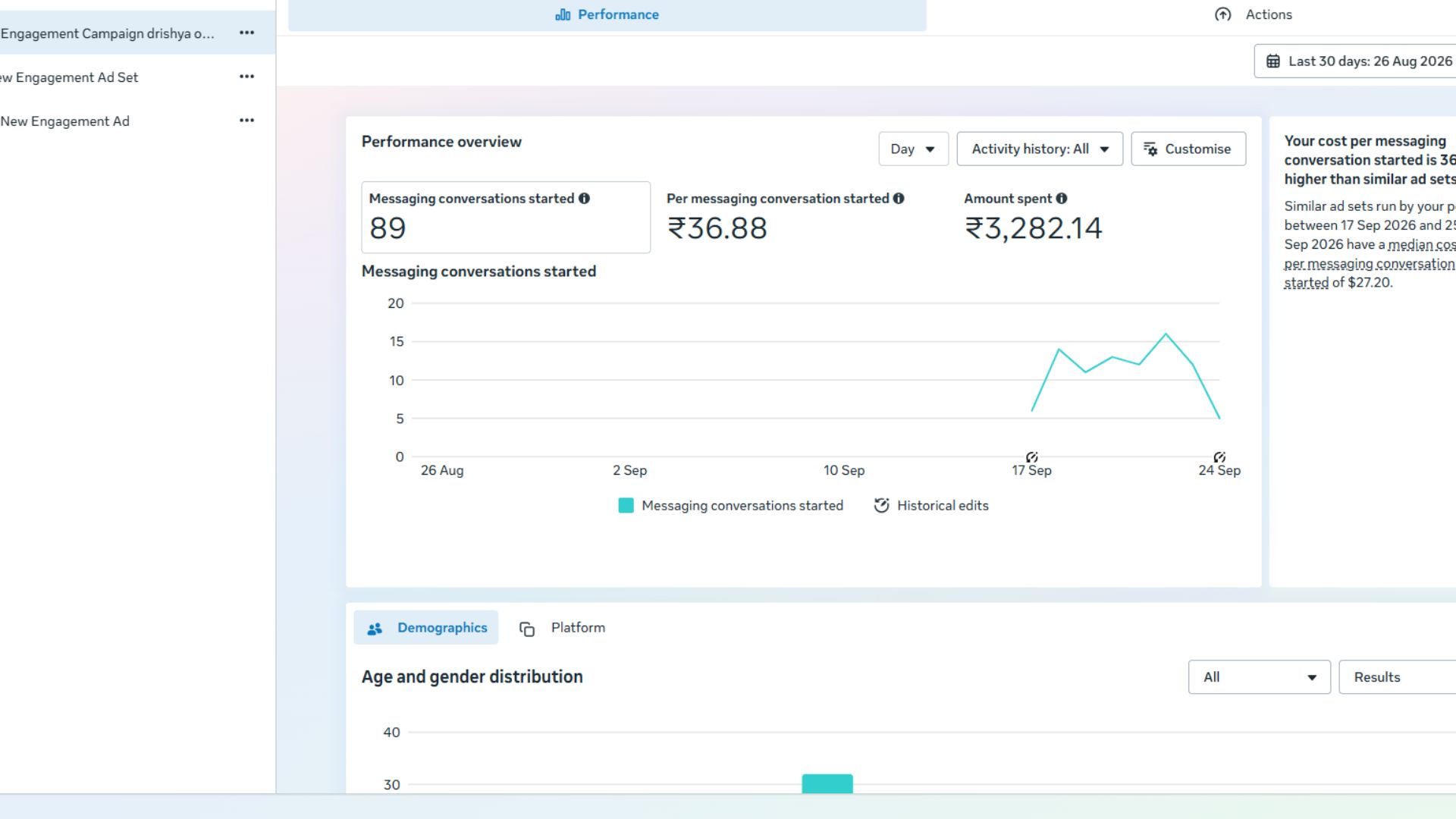Click 'Age and gender distribution' heading
The image size is (1456, 819).
coord(472,677)
